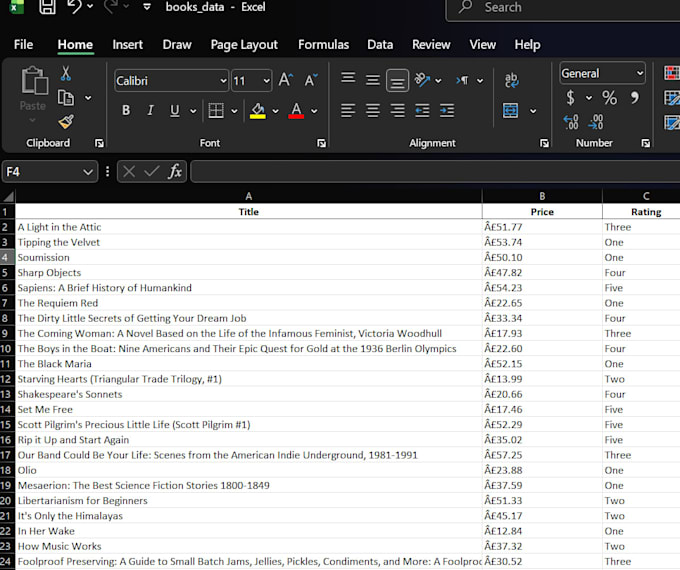
Task: Click the Save icon in the title bar
Action: 47,7
